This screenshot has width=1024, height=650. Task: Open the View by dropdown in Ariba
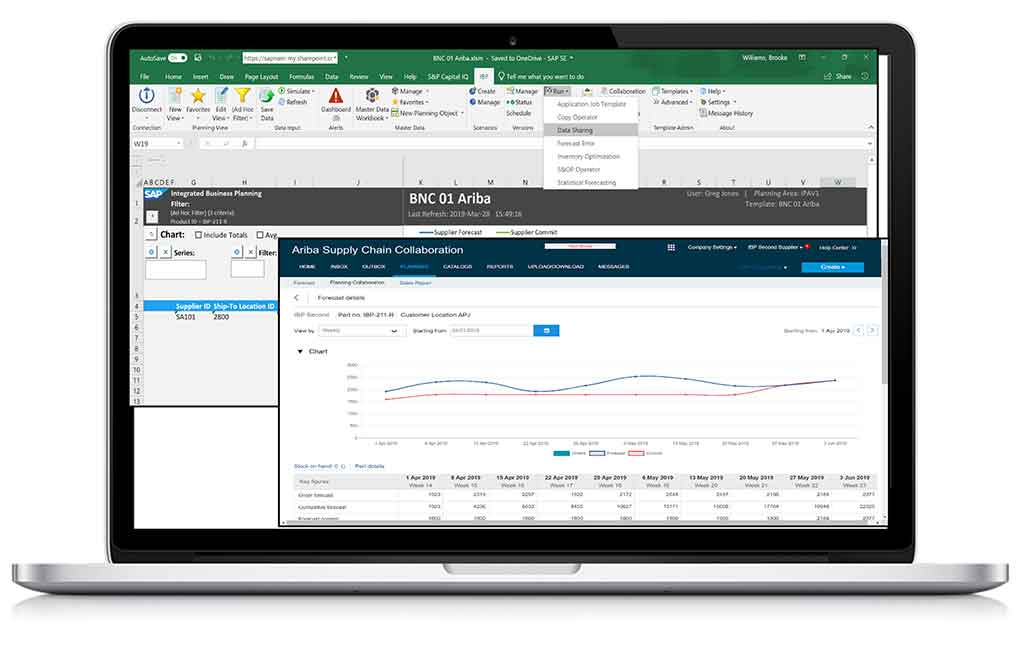click(x=360, y=331)
